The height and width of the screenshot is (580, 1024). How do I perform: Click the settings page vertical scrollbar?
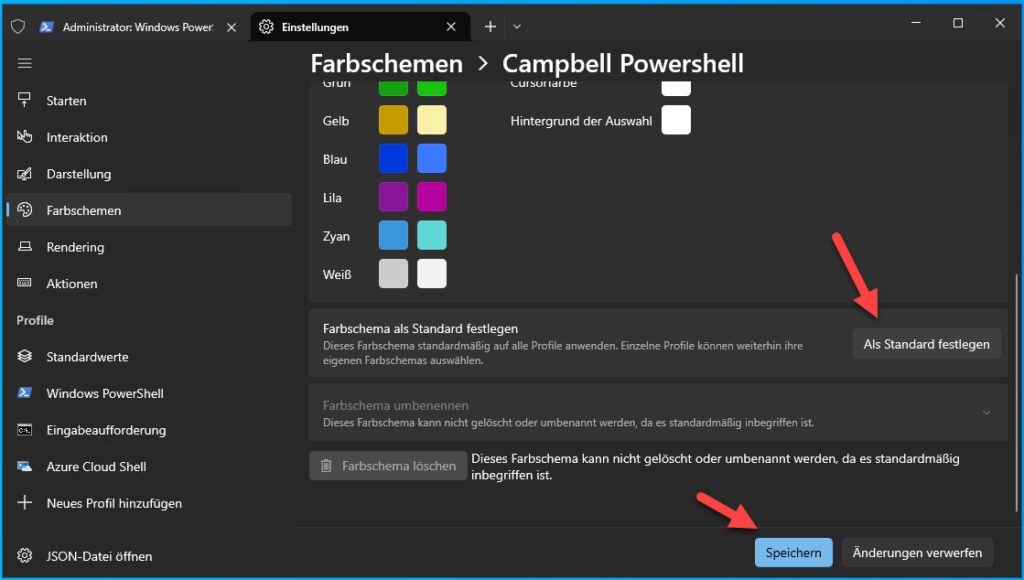pyautogui.click(x=1016, y=393)
